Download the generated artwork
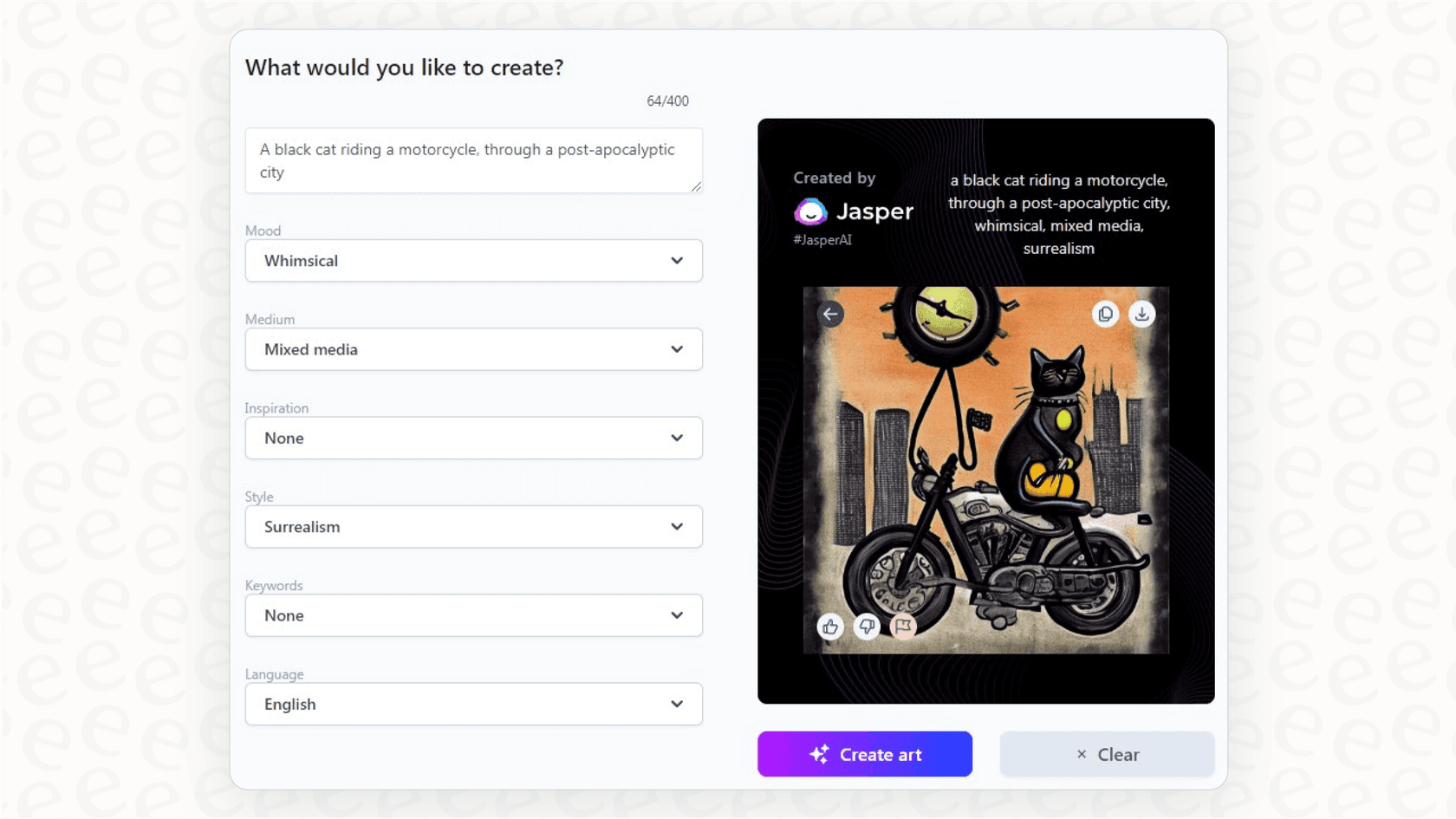This screenshot has width=1456, height=819. pyautogui.click(x=1141, y=315)
